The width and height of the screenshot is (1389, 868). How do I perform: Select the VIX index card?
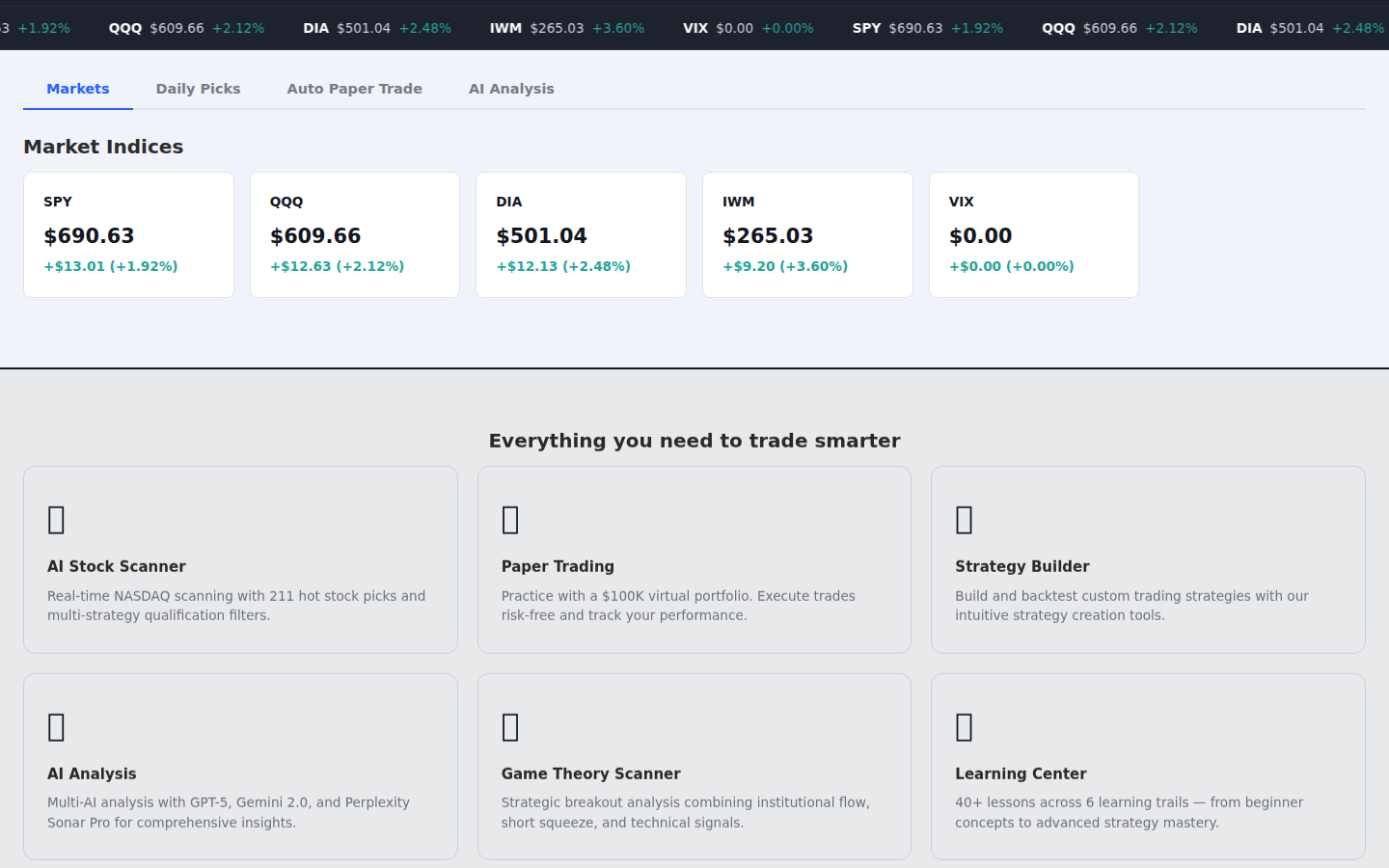[1033, 234]
